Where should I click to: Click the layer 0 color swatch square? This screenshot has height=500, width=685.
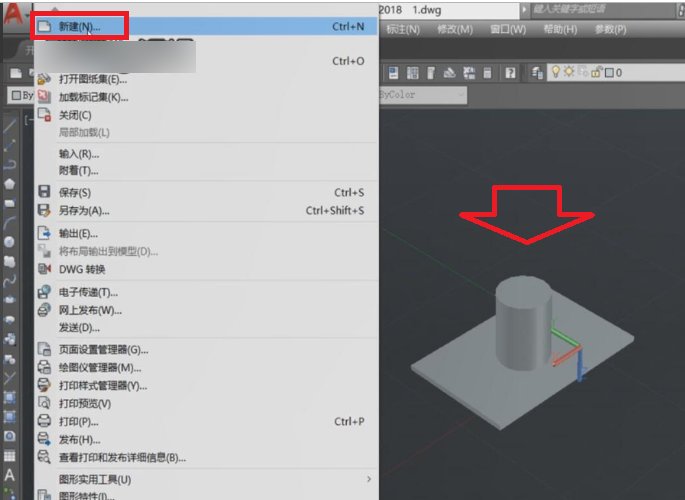pos(609,73)
